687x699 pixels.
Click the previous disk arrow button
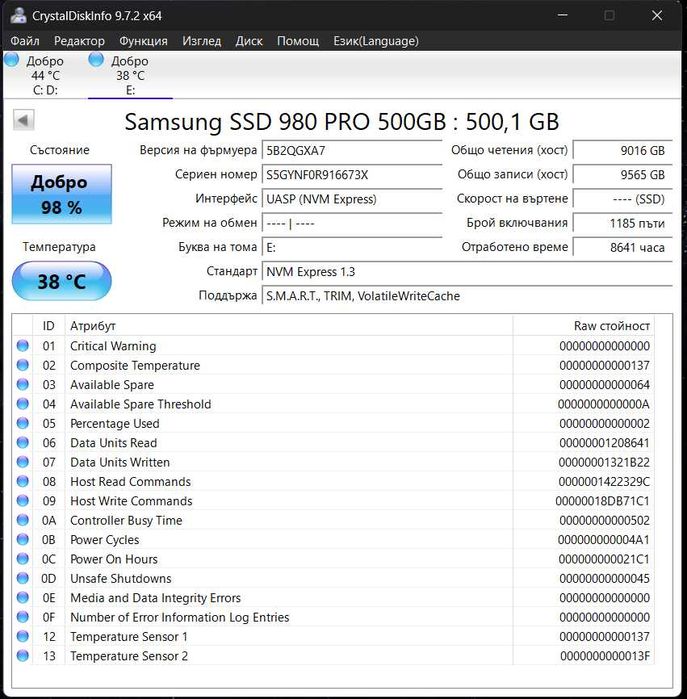coord(23,120)
